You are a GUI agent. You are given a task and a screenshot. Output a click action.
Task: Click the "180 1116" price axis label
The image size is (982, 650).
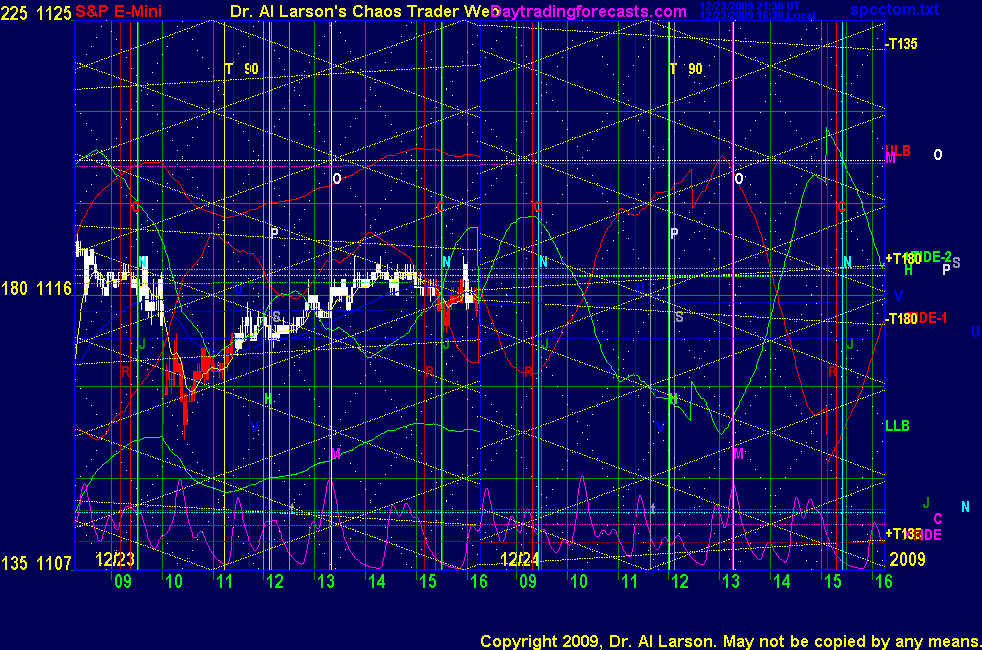tap(36, 289)
